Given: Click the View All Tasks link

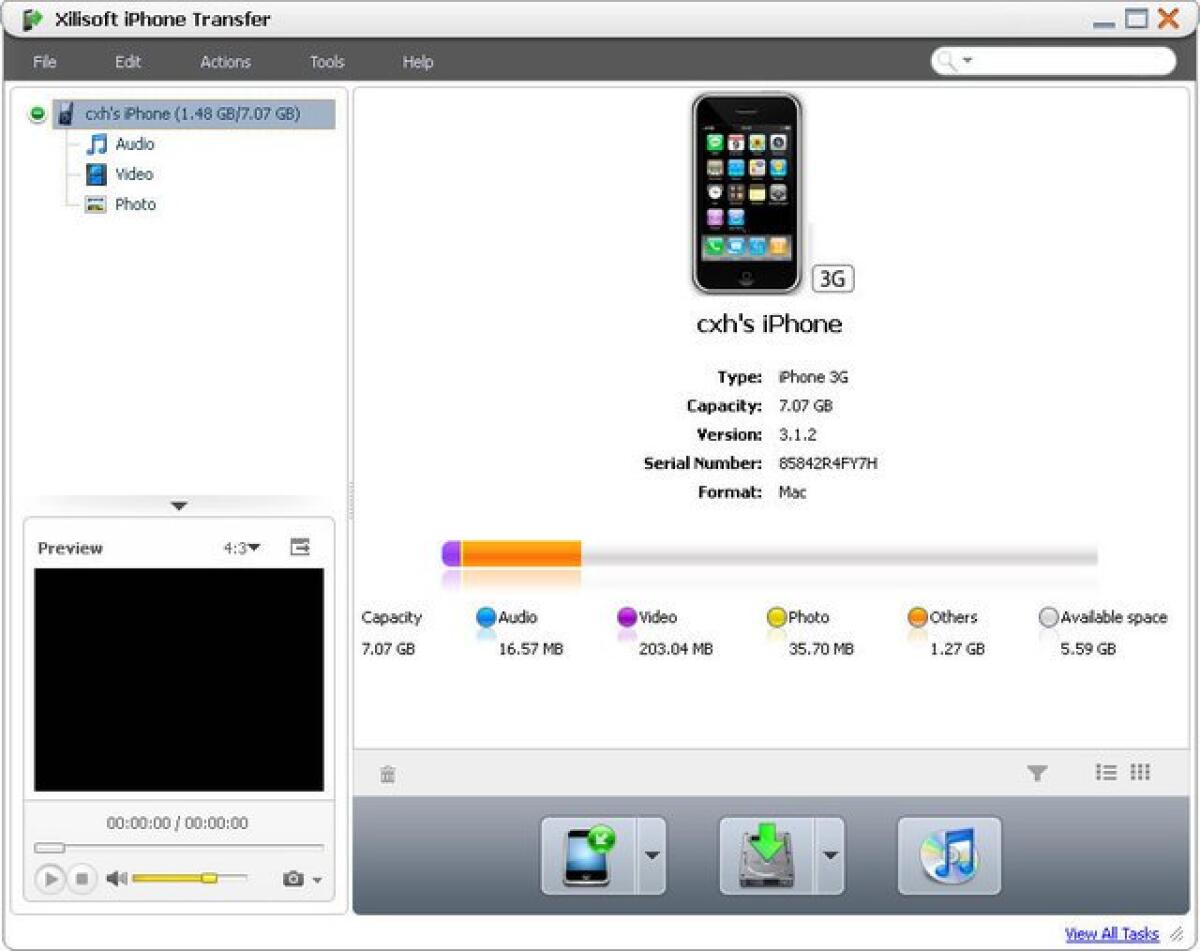Looking at the screenshot, I should (x=1113, y=934).
